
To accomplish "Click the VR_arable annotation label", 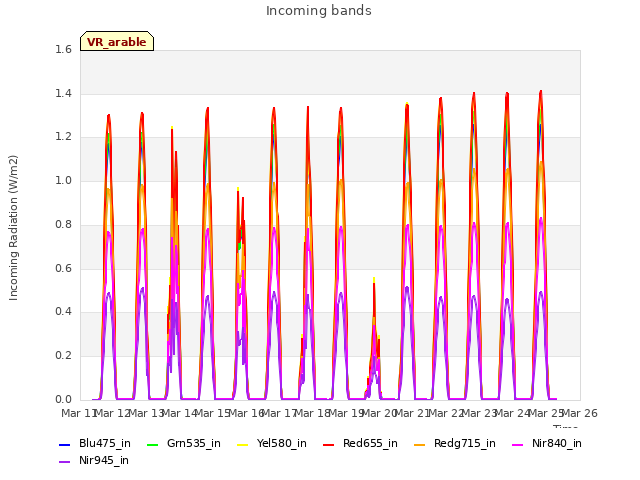I will pos(117,42).
